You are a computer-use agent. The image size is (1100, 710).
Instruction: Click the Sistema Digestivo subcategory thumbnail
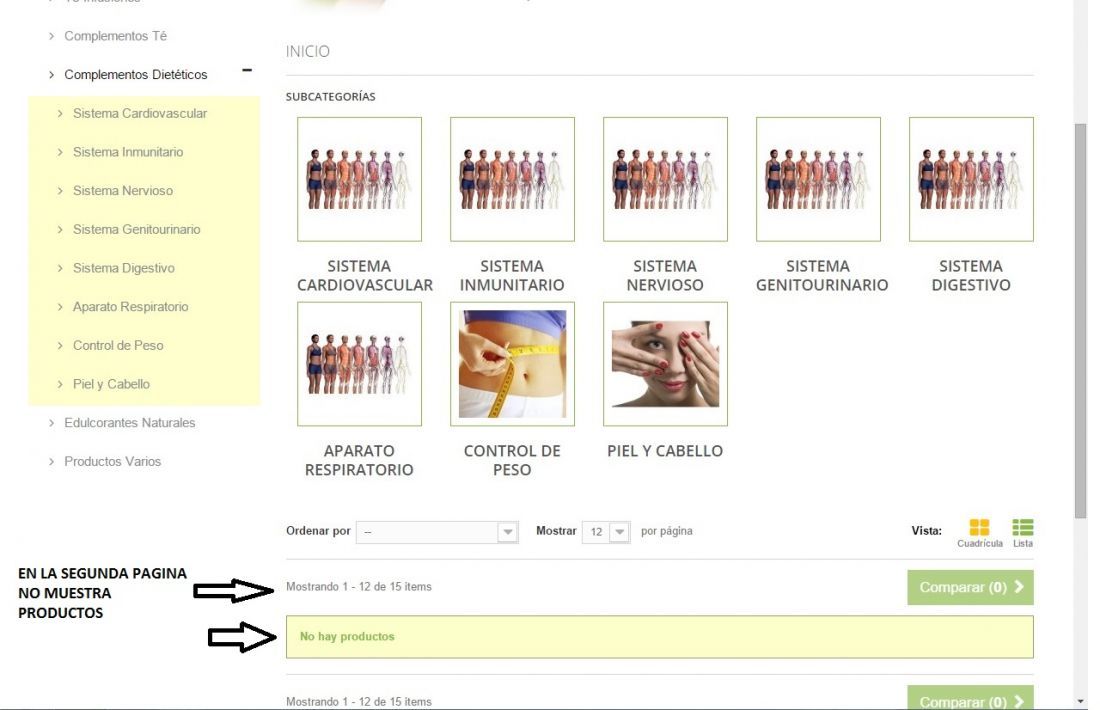coord(971,179)
